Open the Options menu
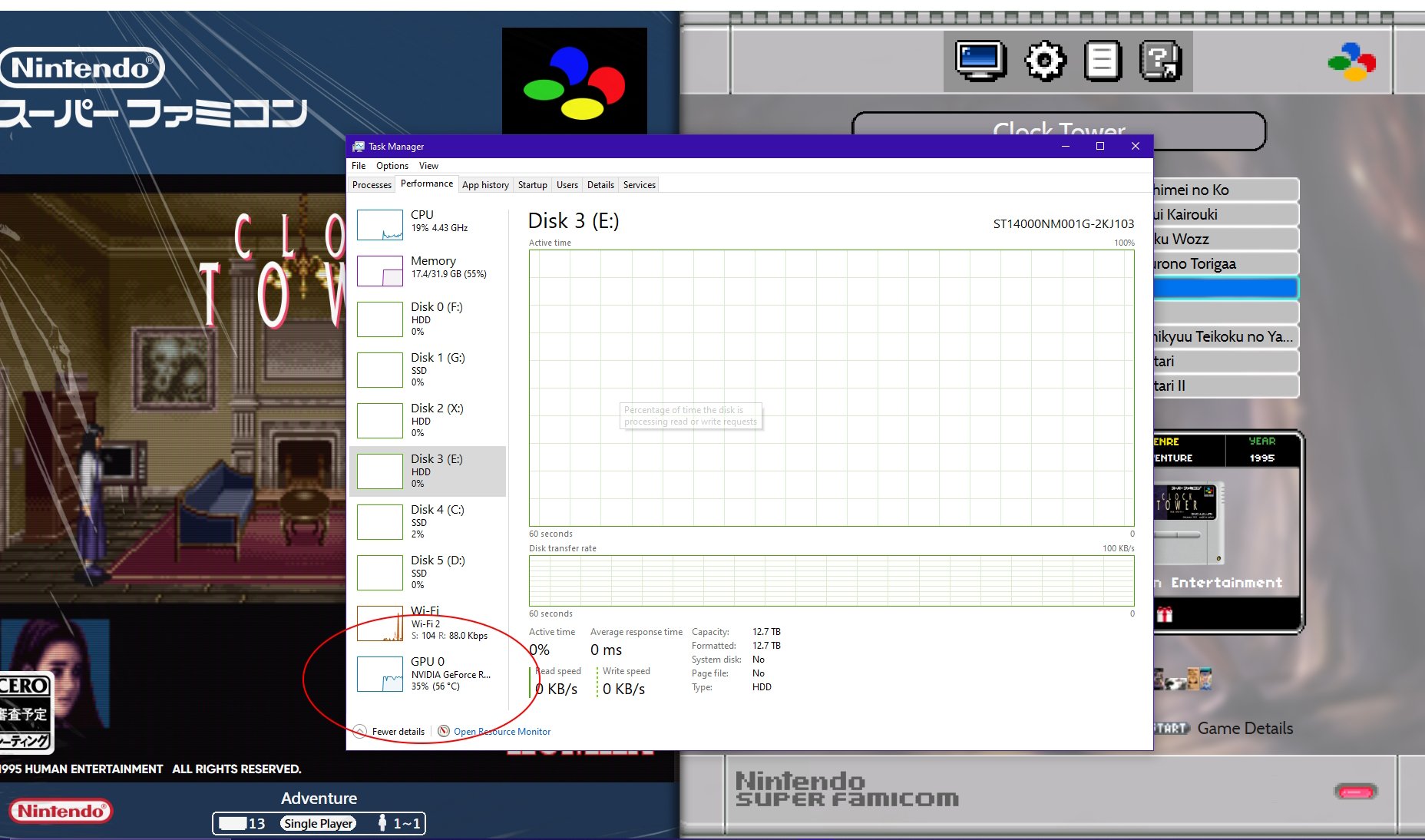This screenshot has height=840, width=1425. (x=392, y=166)
